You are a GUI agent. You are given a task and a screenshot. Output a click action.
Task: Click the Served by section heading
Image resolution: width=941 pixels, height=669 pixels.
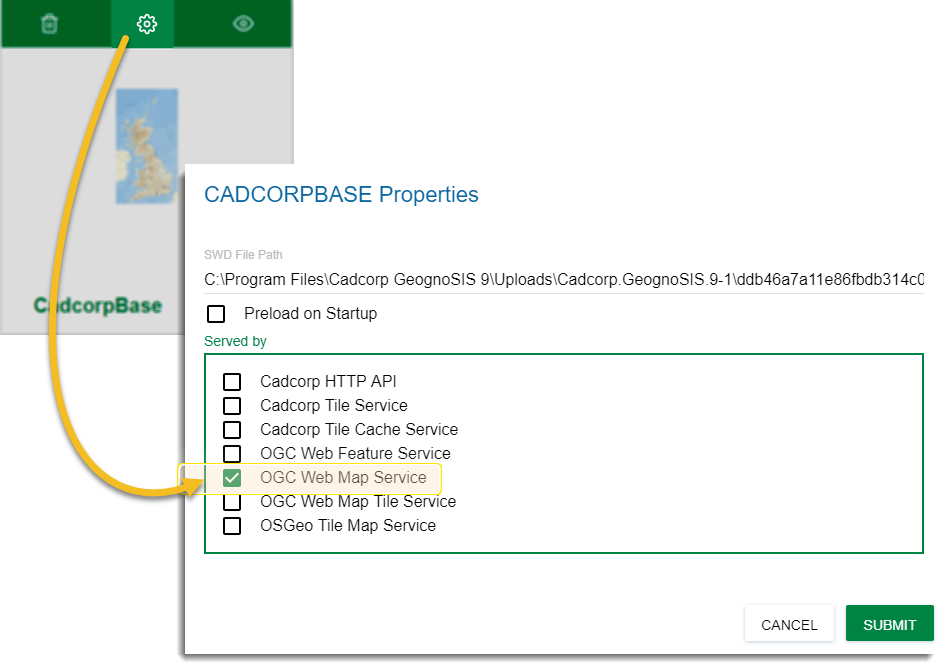pyautogui.click(x=234, y=340)
